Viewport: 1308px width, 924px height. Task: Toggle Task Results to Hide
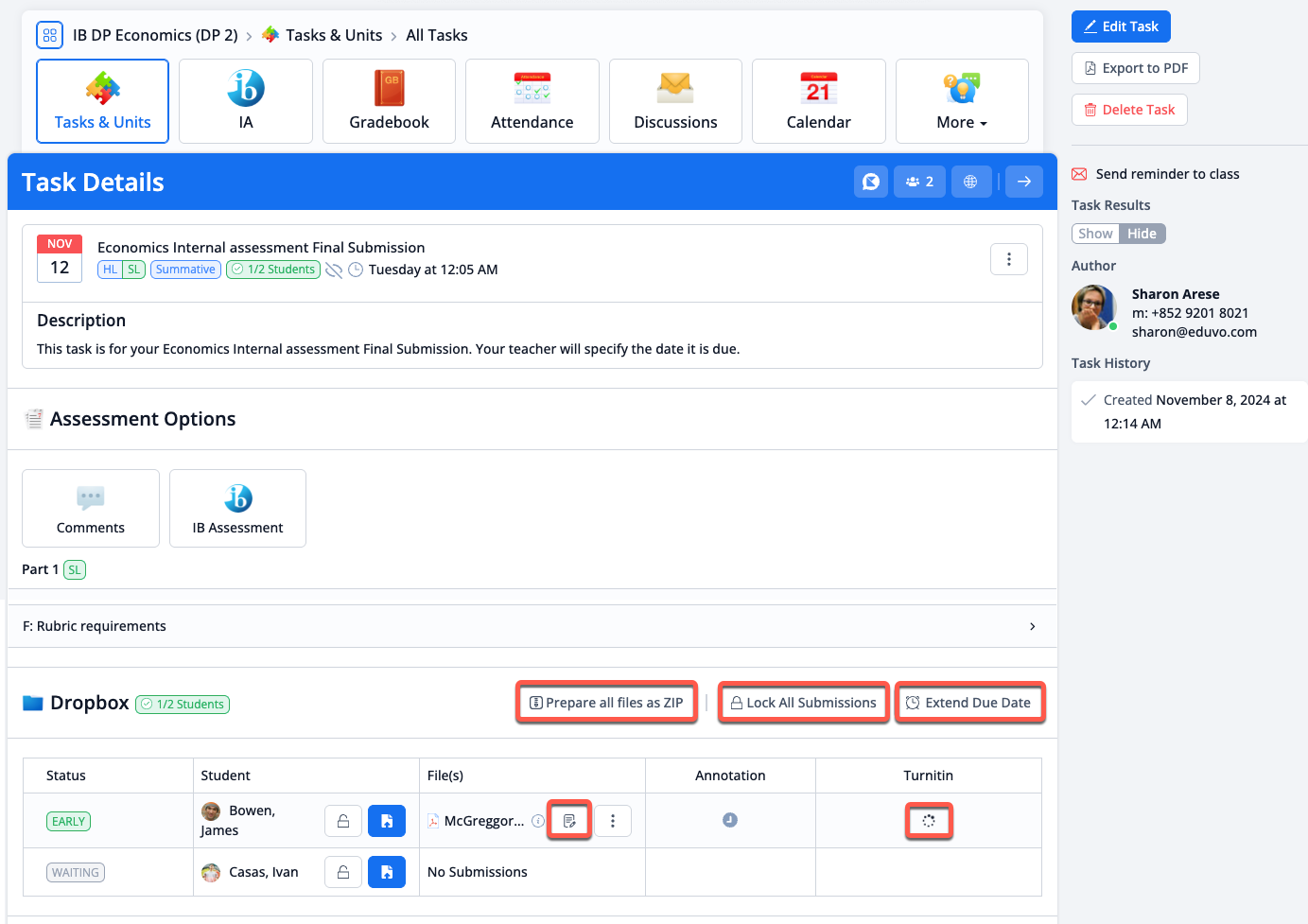pos(1142,234)
